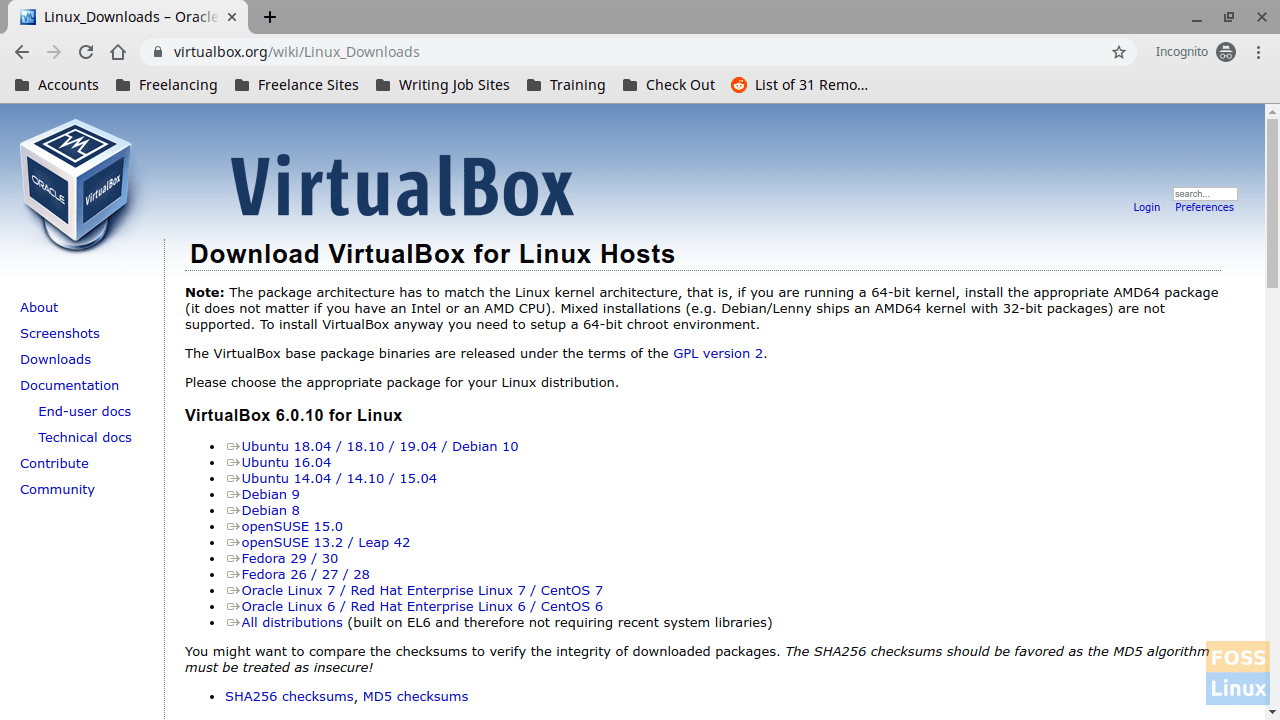Screen dimensions: 1280x720
Task: Open Downloads in the sidebar
Action: [55, 359]
